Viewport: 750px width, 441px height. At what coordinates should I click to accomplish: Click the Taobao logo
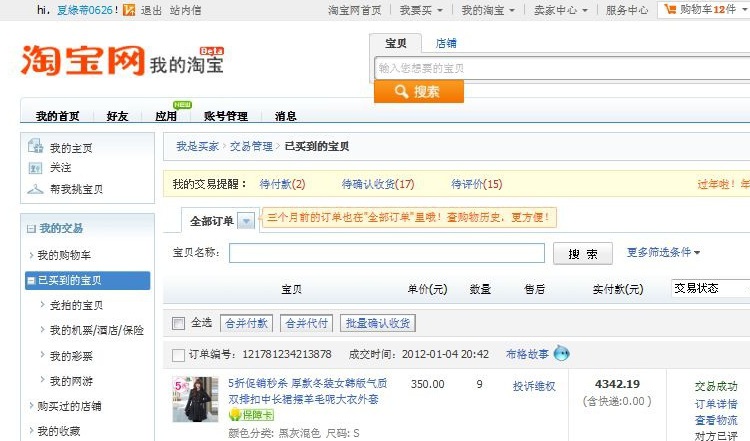point(83,60)
